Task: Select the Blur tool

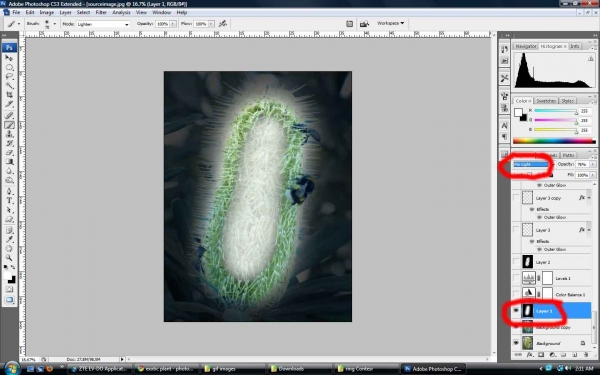Action: [x=9, y=171]
